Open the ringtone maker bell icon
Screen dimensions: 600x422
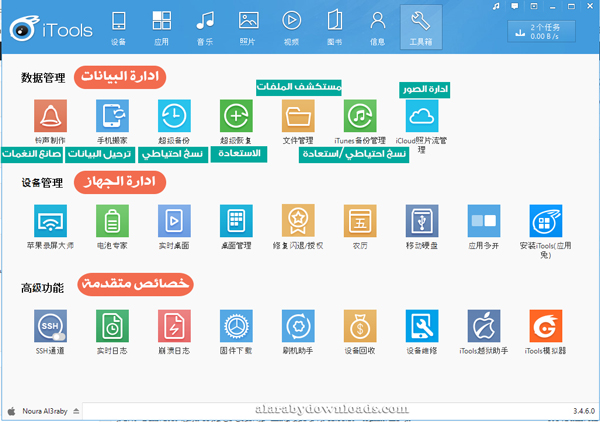click(50, 116)
